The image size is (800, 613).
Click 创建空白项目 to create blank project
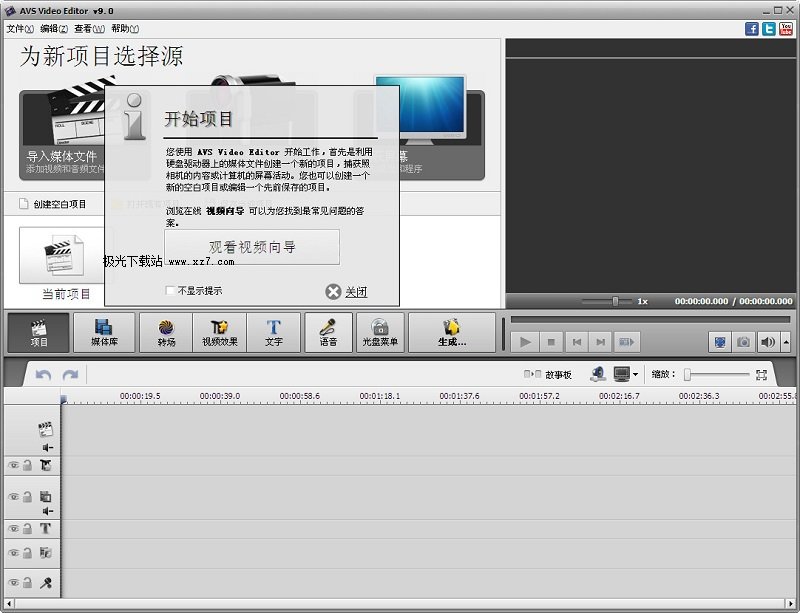pyautogui.click(x=53, y=204)
